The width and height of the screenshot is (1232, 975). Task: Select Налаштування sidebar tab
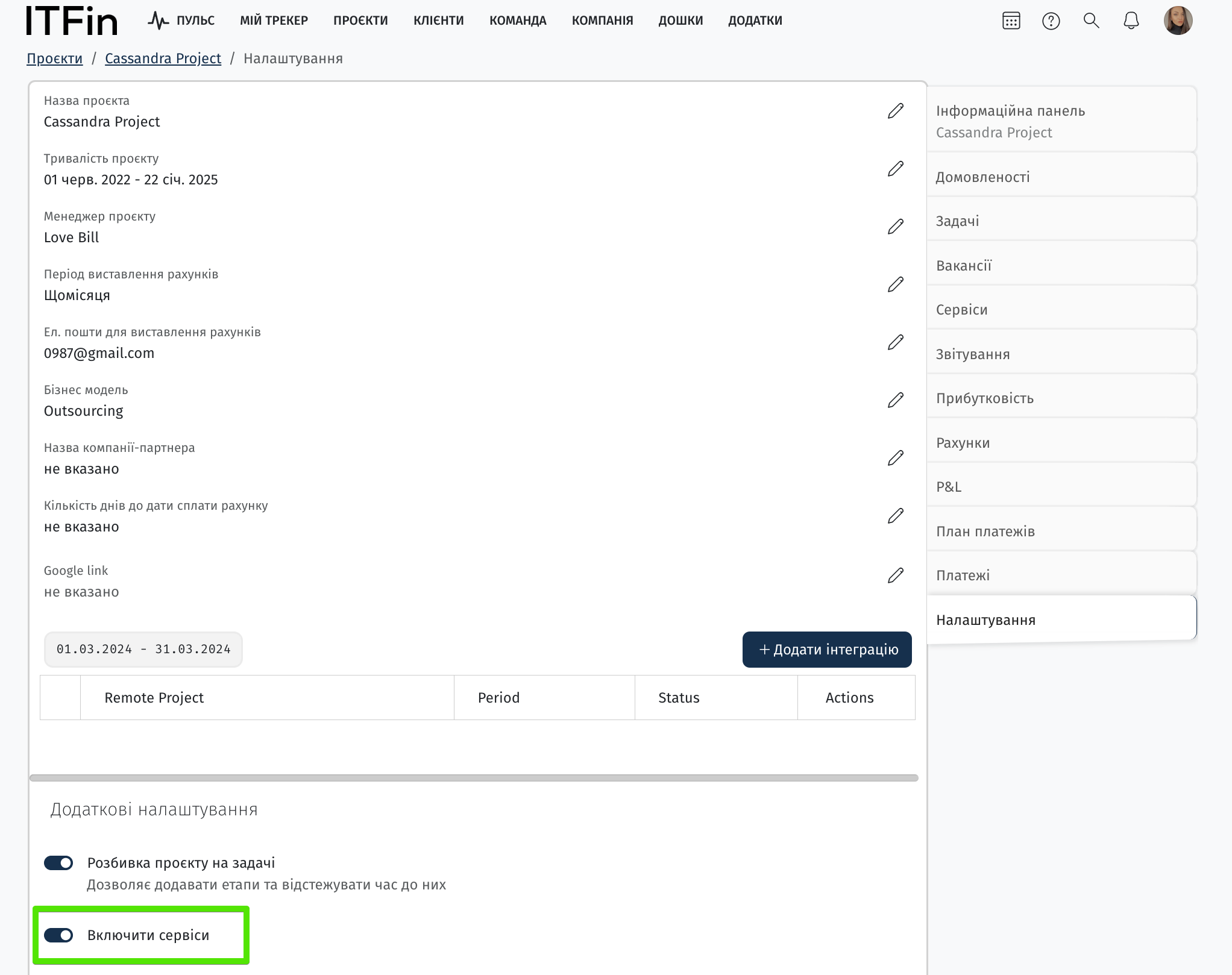coord(1061,618)
